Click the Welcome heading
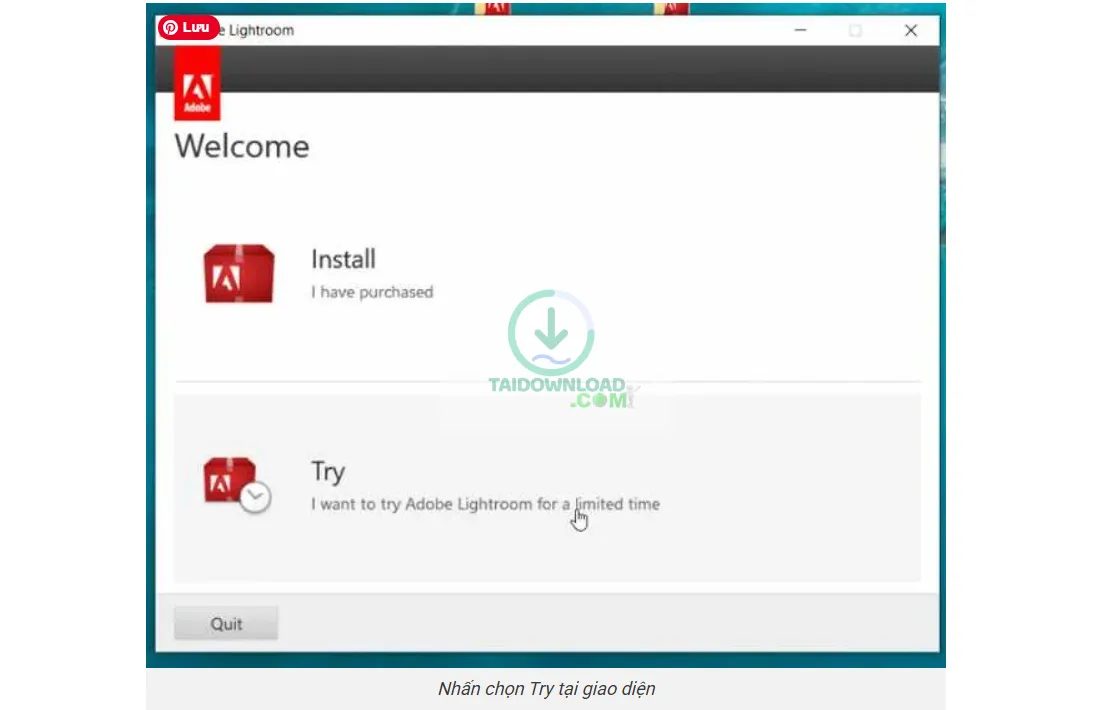 [x=242, y=146]
